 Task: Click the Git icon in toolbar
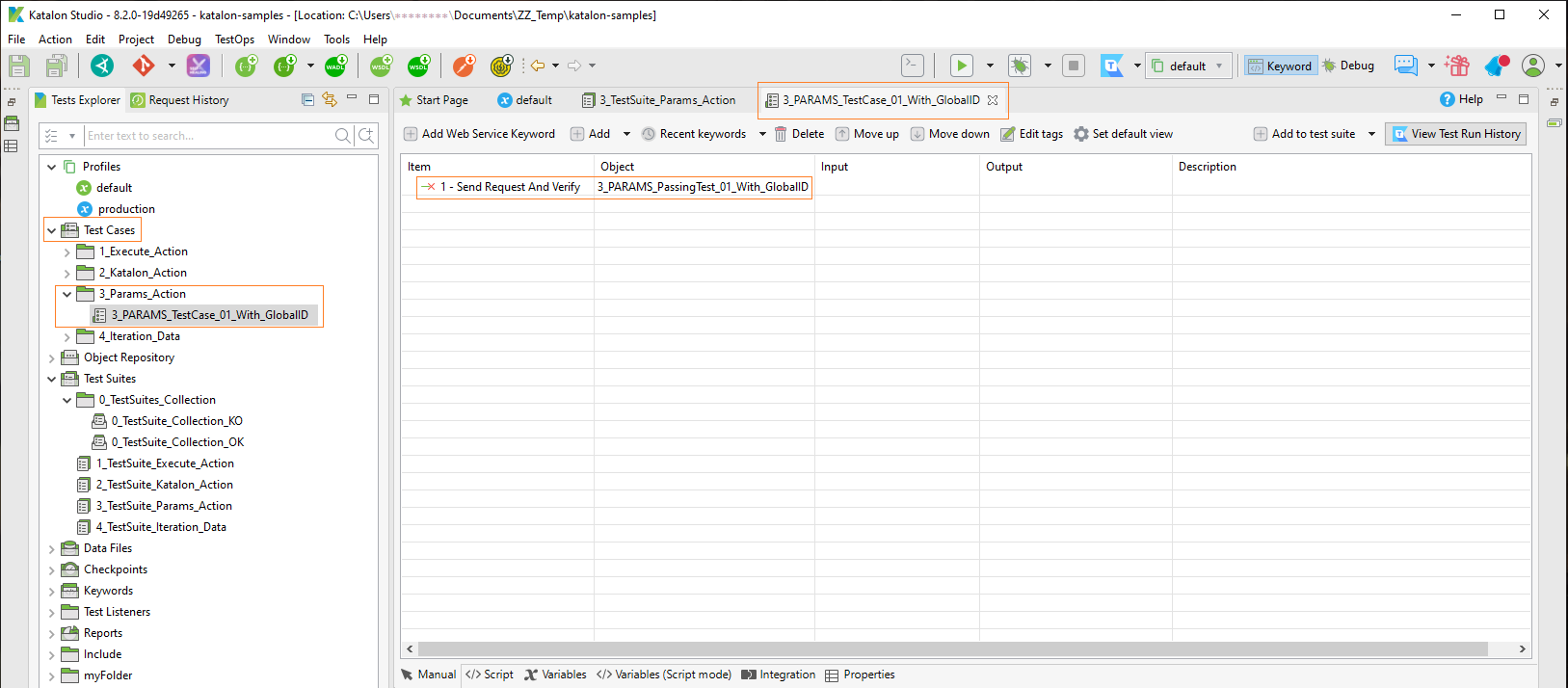pos(144,66)
